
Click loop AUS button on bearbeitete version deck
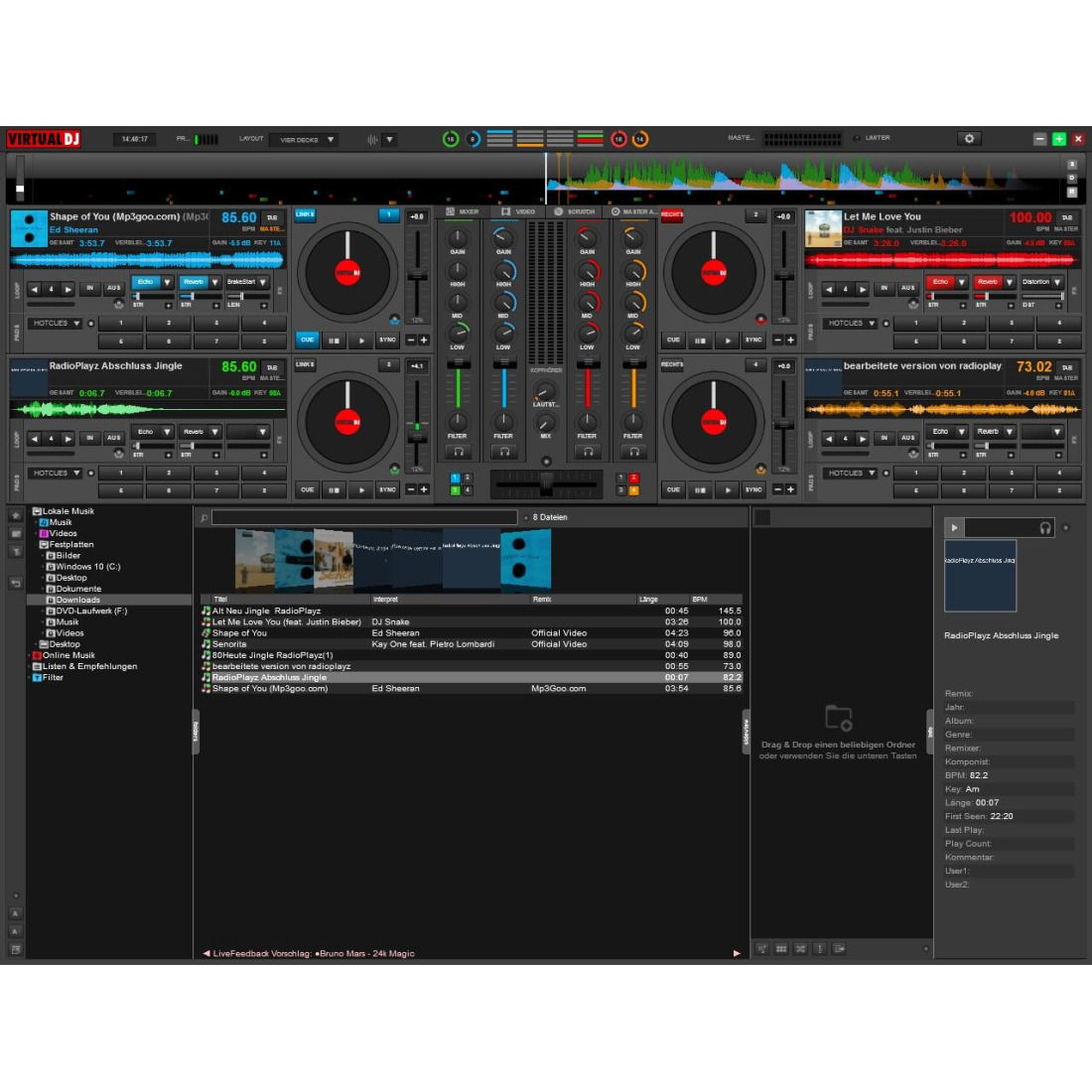907,438
